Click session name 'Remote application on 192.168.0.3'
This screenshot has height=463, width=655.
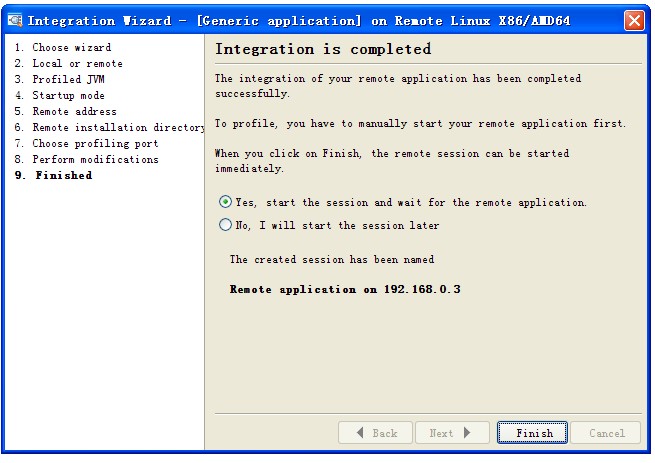(x=345, y=289)
